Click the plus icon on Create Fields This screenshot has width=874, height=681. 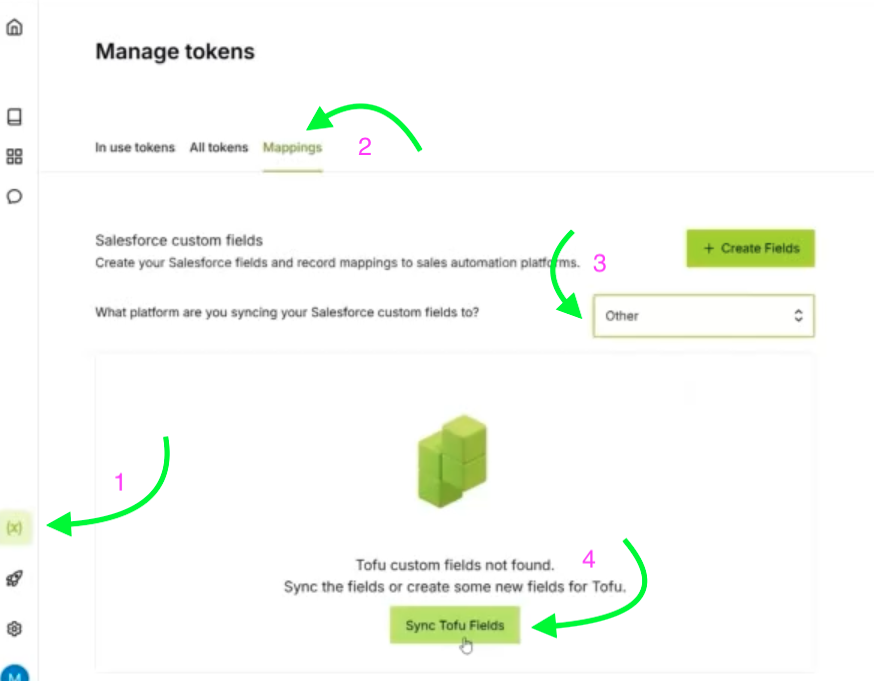click(x=707, y=248)
